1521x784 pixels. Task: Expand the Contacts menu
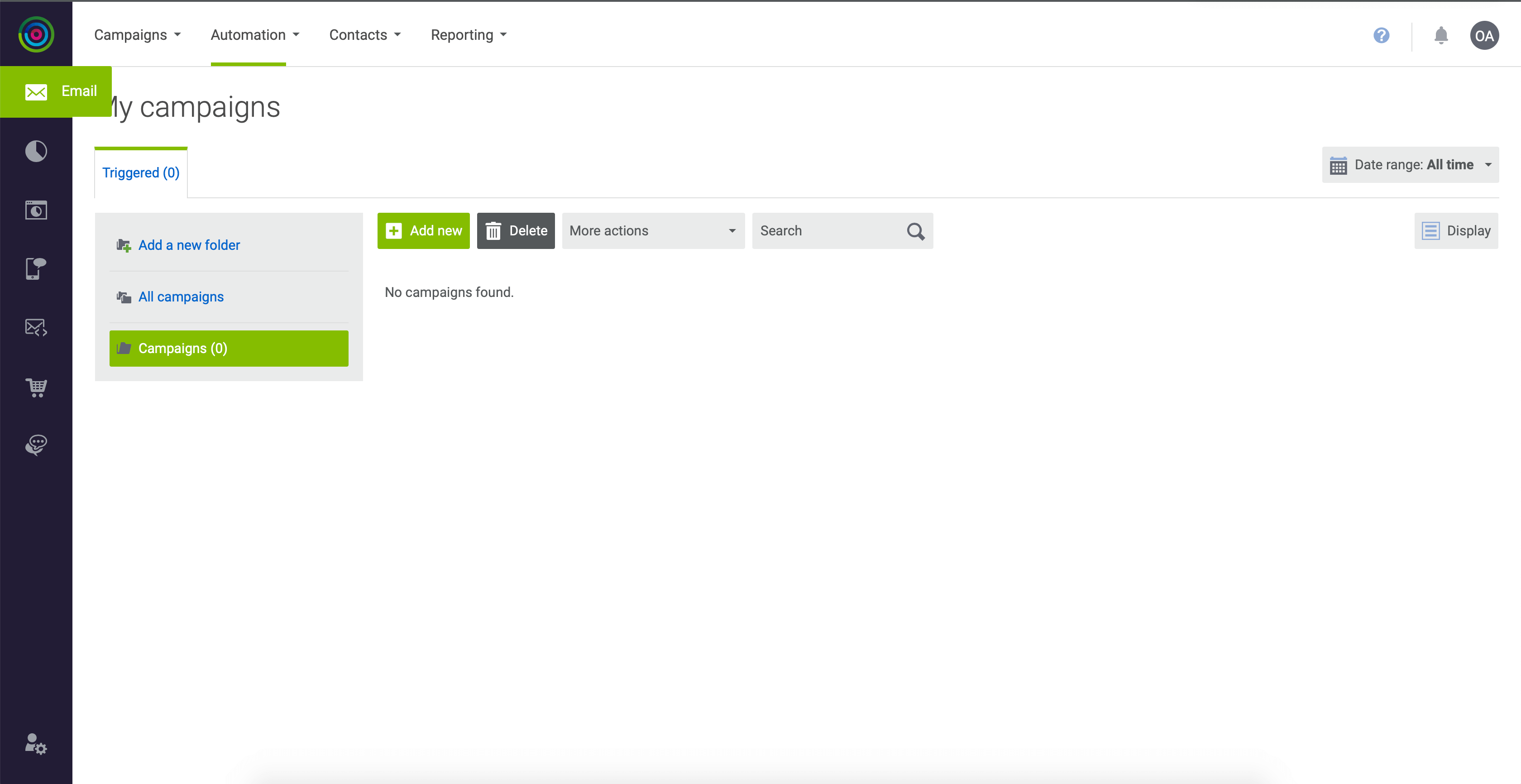click(364, 35)
